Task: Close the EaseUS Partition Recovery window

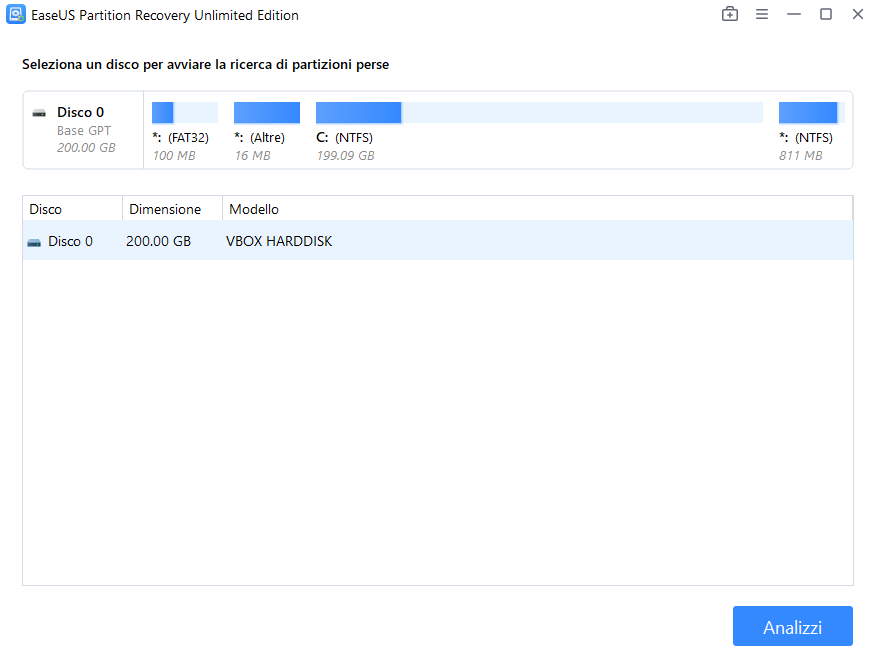Action: (x=858, y=14)
